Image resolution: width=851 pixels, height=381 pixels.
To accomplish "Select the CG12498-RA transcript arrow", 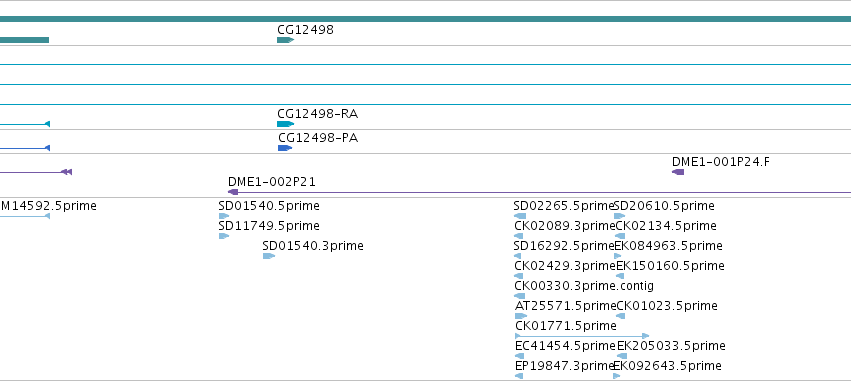I will [x=285, y=124].
